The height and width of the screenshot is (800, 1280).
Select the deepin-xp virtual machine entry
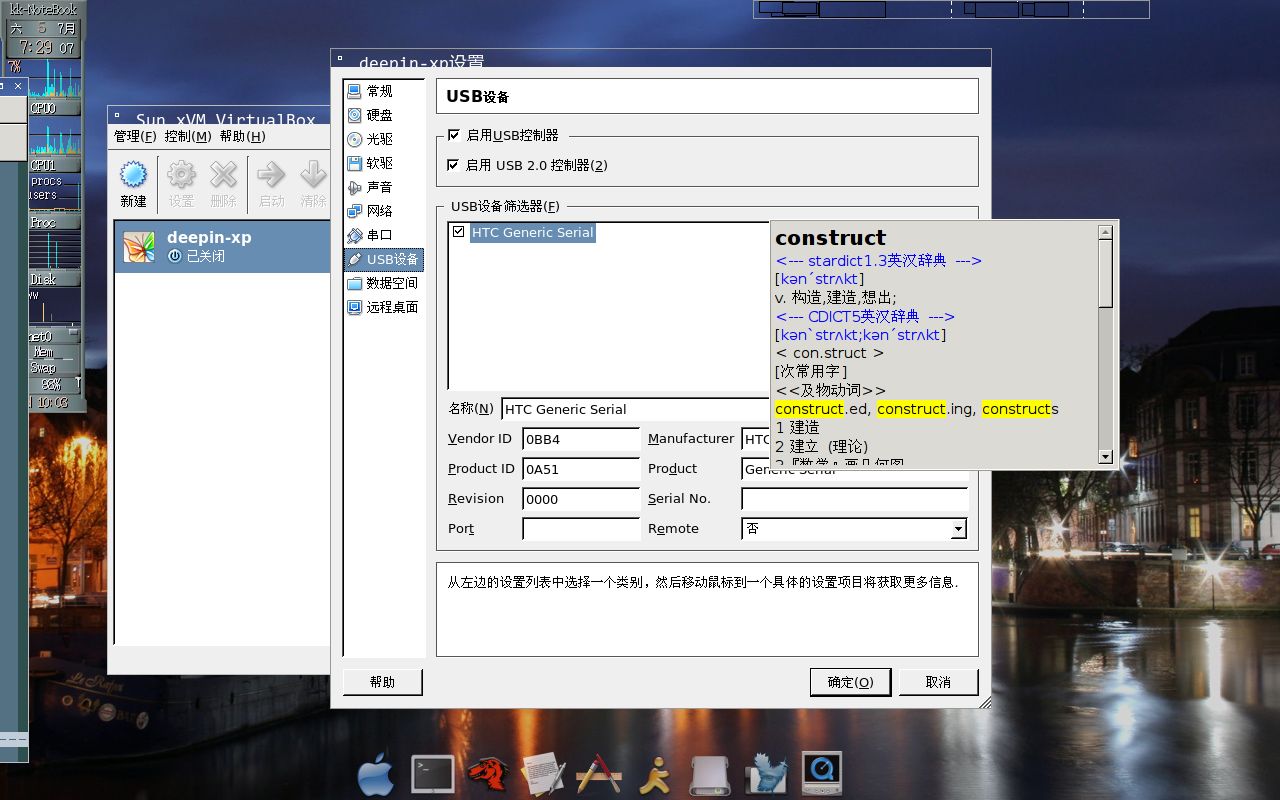pos(222,246)
